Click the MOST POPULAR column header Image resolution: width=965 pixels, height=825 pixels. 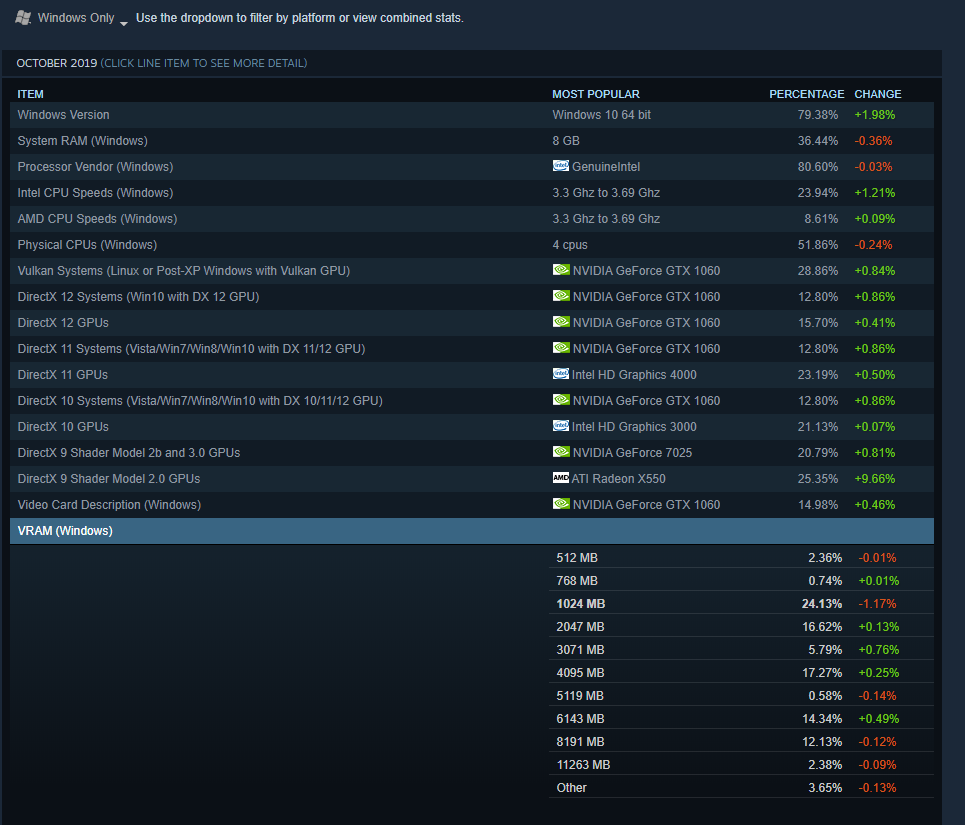pos(596,94)
